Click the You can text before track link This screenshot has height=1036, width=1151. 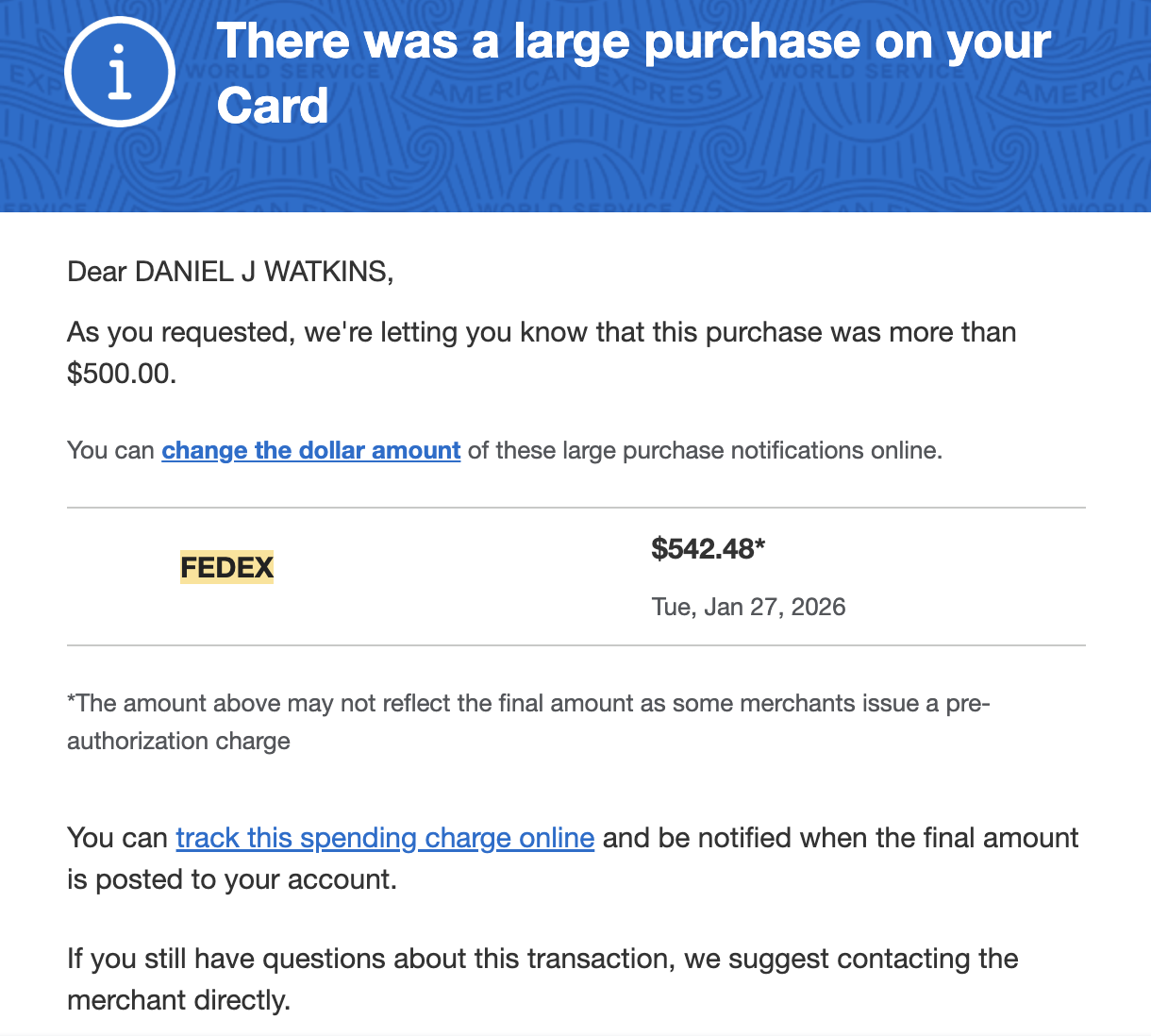click(x=118, y=838)
